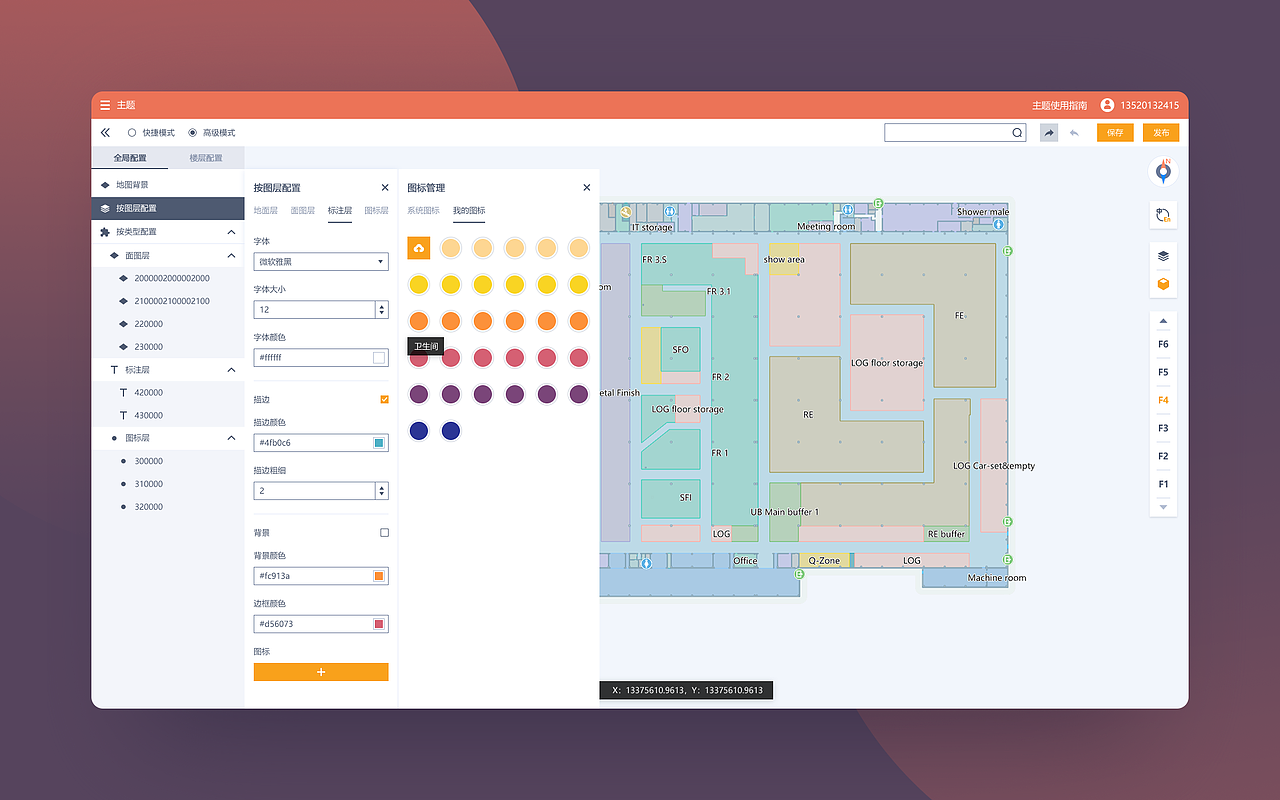Click the top search input field
Screen dimensions: 1280x800
click(x=955, y=132)
